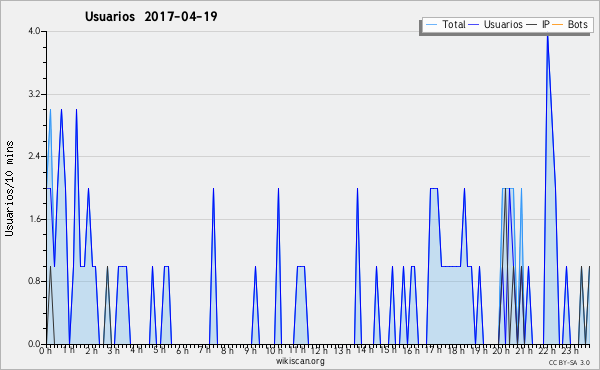Click the '11 h' x-axis label
The width and height of the screenshot is (600, 370).
(297, 350)
